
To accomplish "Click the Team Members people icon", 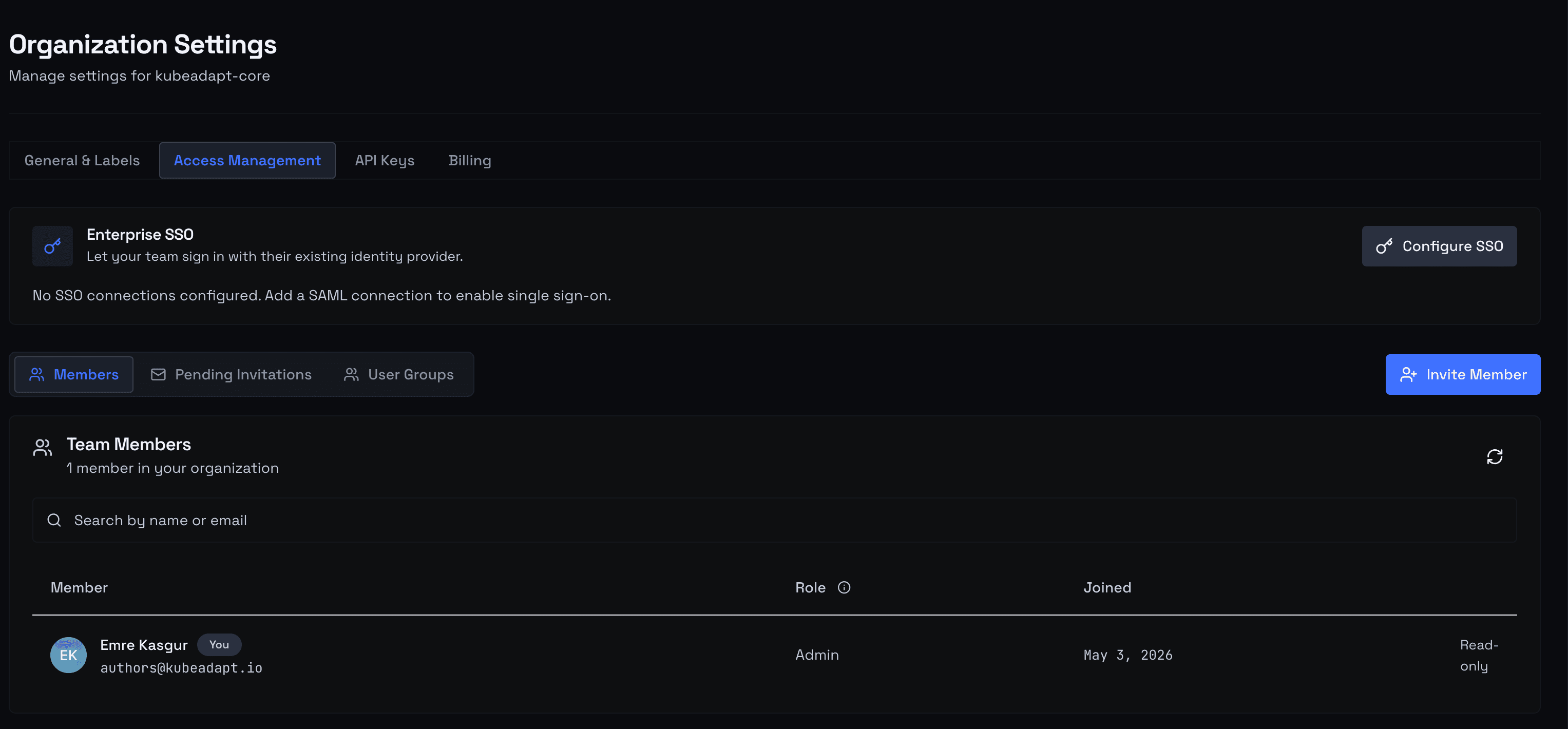I will point(43,448).
